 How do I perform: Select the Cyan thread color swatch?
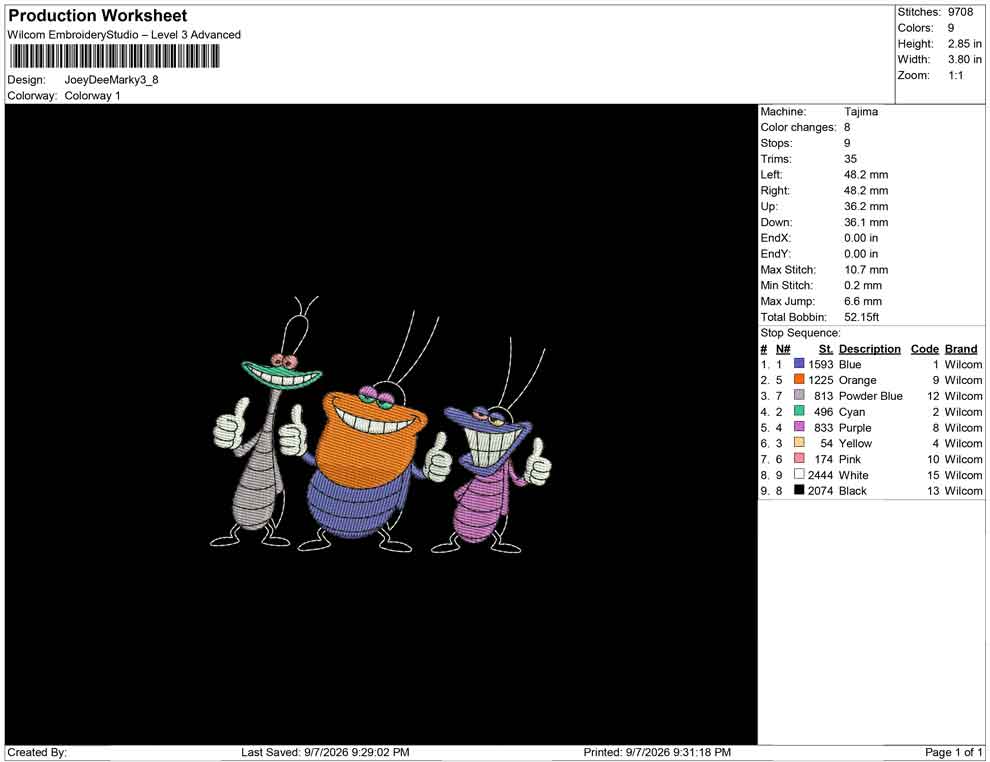799,411
